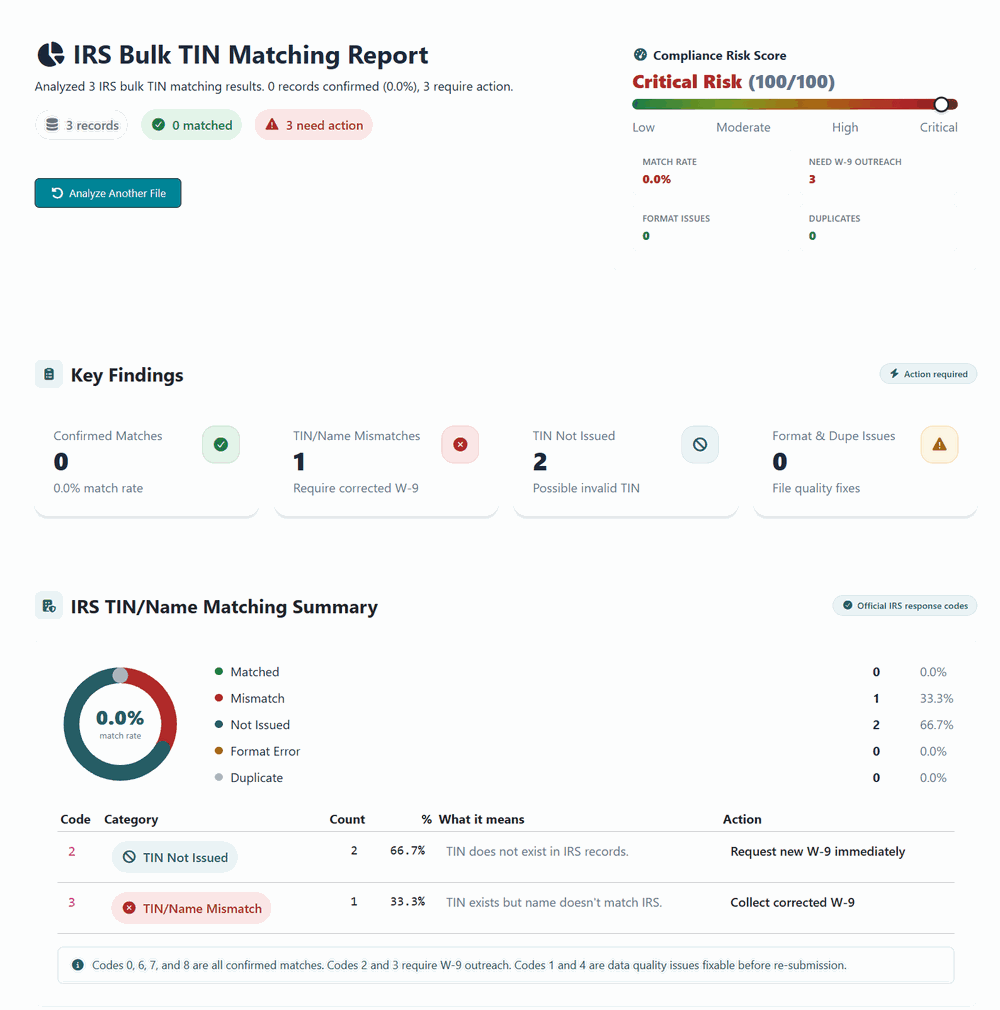Click the Critical Risk (100/100) heading
This screenshot has height=1010, width=1000.
click(x=733, y=82)
